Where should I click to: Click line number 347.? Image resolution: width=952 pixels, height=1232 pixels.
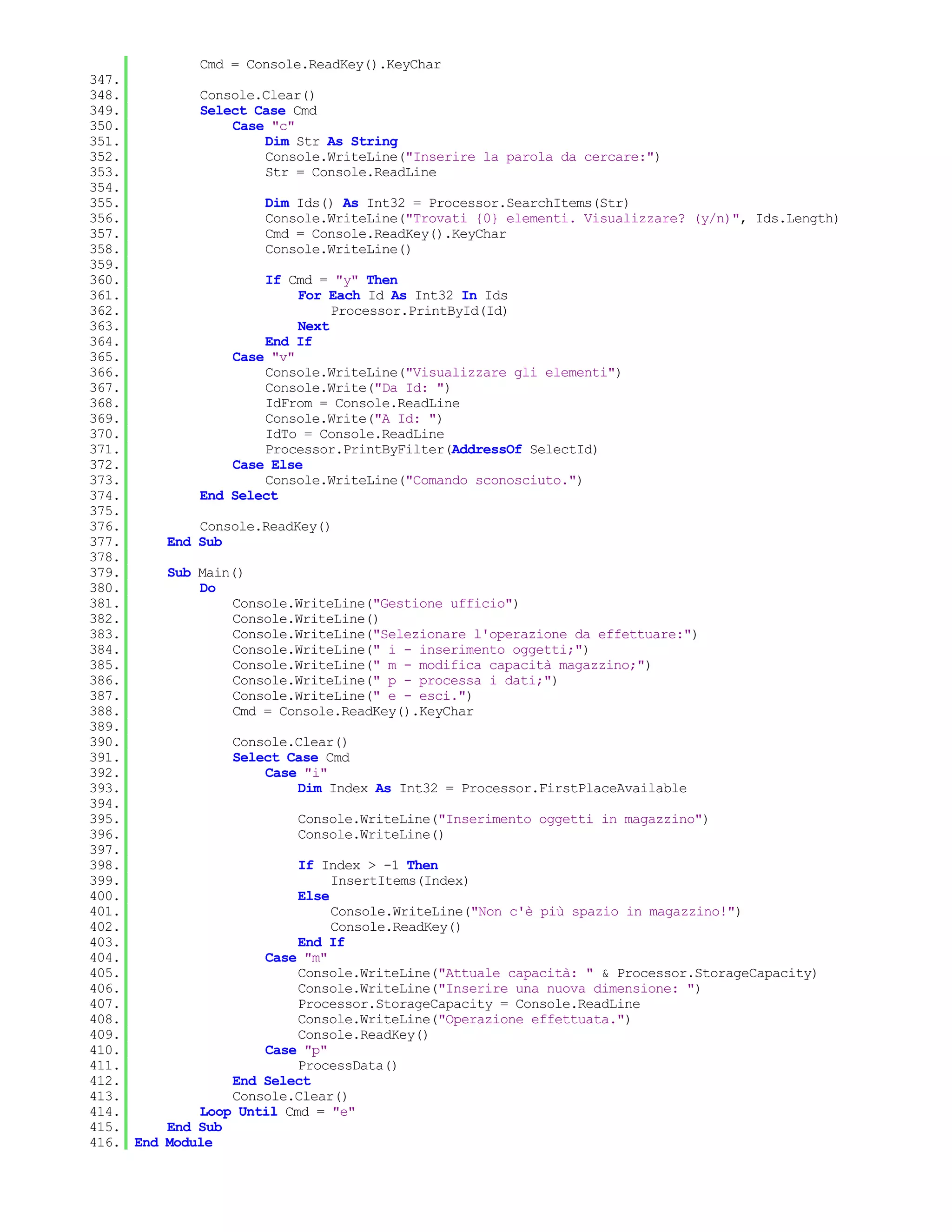point(104,80)
